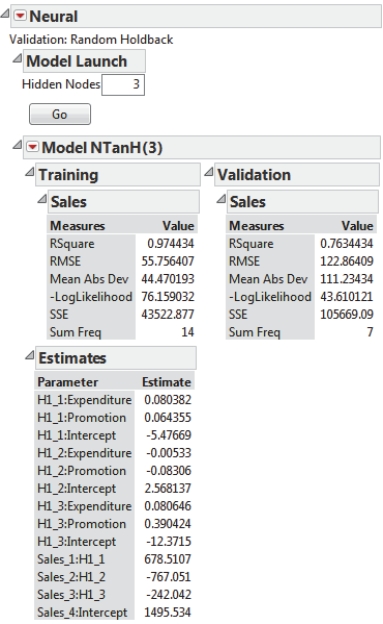Select the estimate value -767.051
383x624 pixels.
pyautogui.click(x=169, y=577)
